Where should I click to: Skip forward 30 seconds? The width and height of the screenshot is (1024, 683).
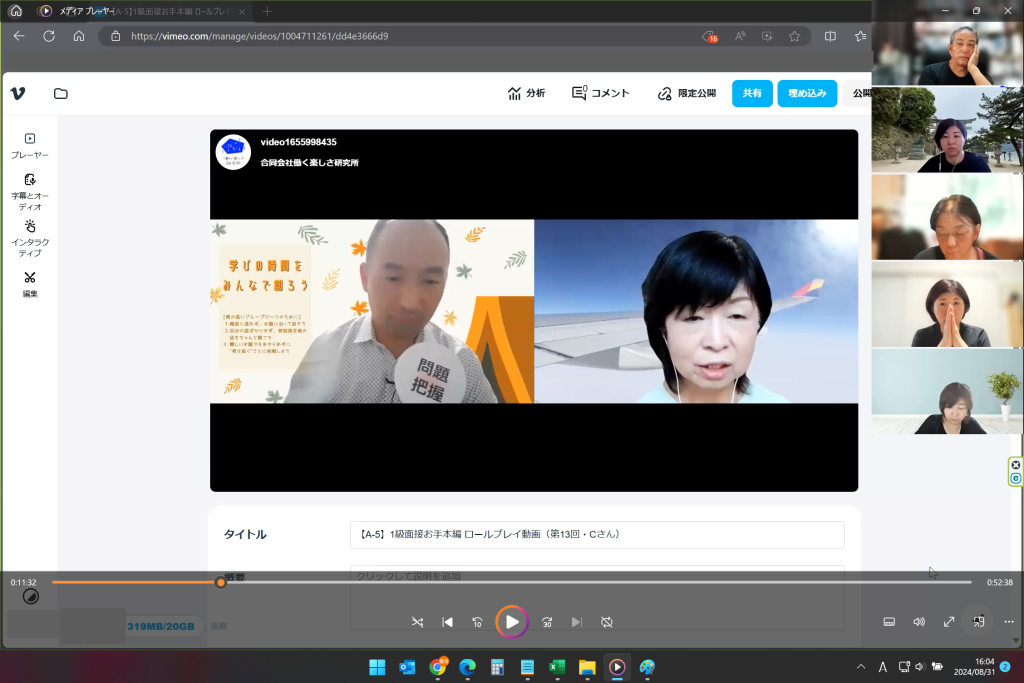(x=547, y=622)
